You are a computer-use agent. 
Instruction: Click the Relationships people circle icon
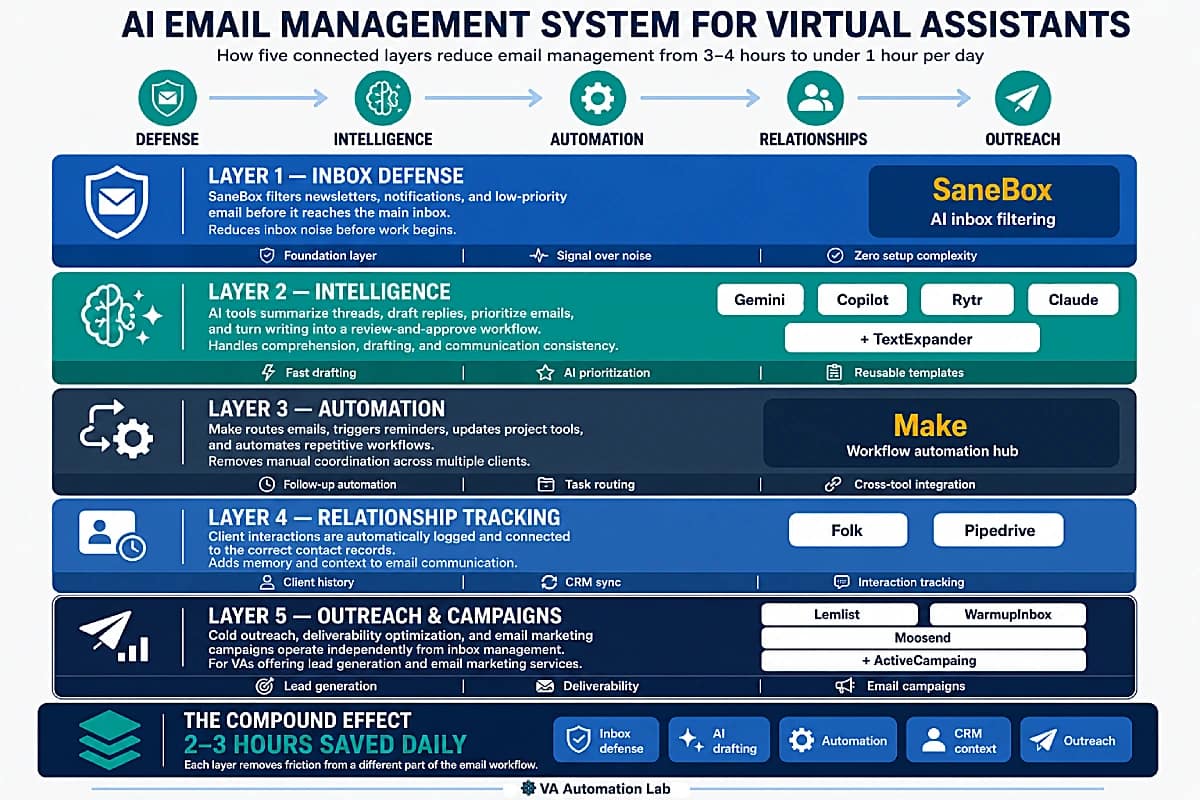click(815, 98)
